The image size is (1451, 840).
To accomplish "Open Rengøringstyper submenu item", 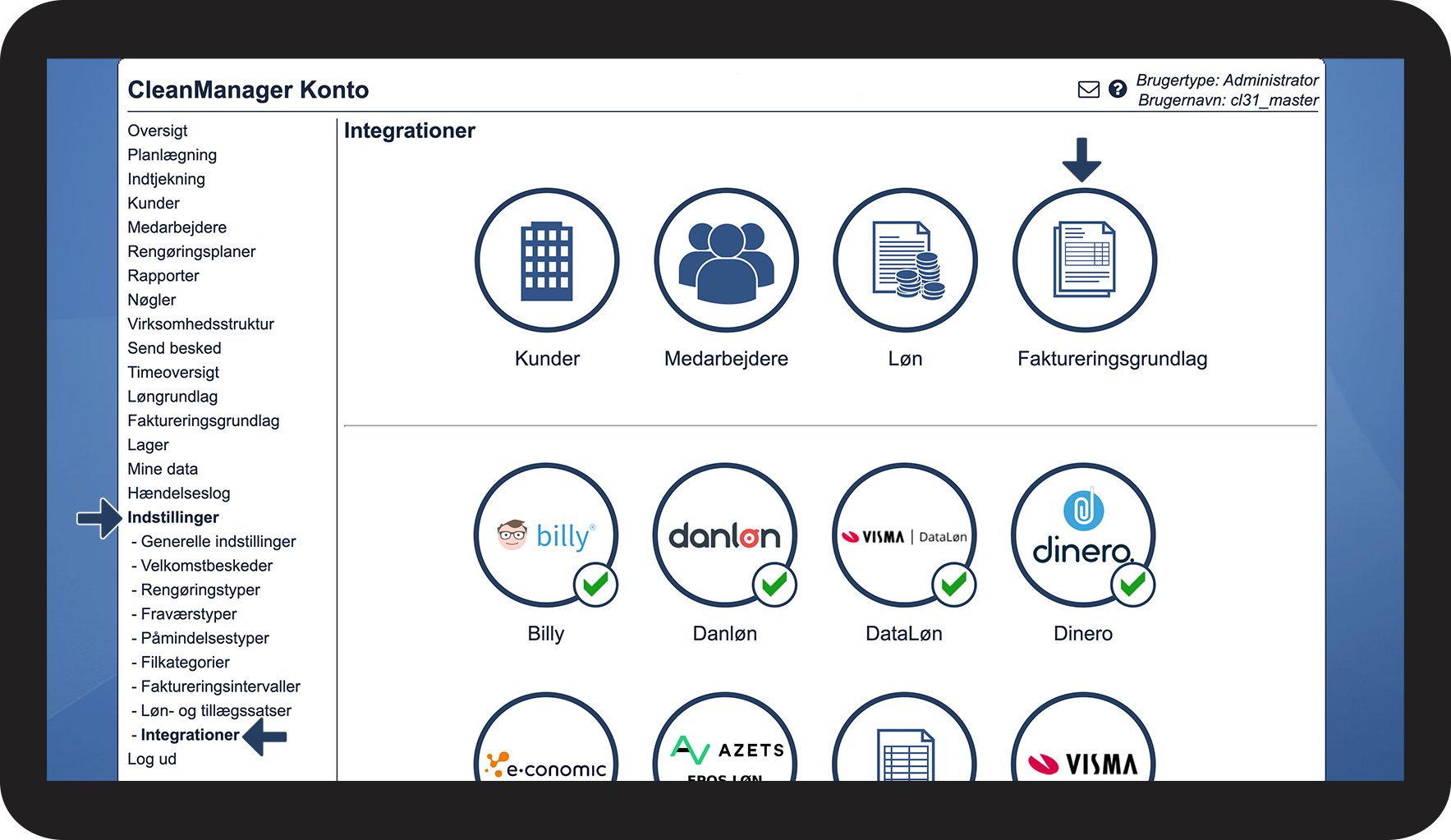I will (200, 590).
